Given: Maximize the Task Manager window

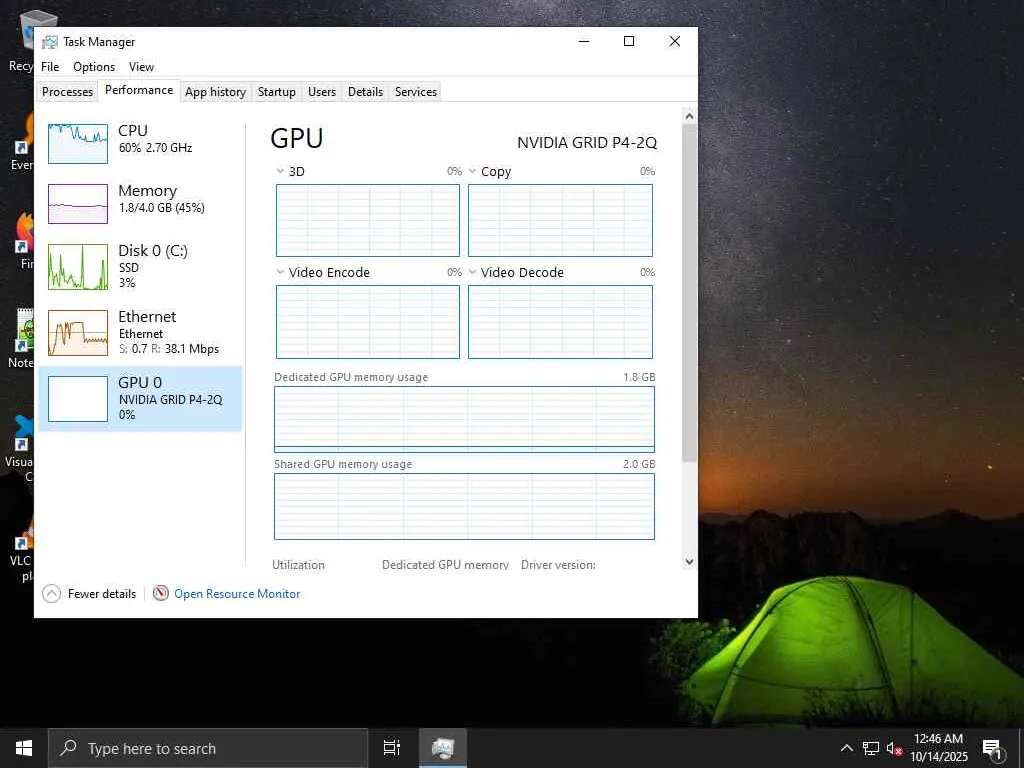Looking at the screenshot, I should coord(629,41).
